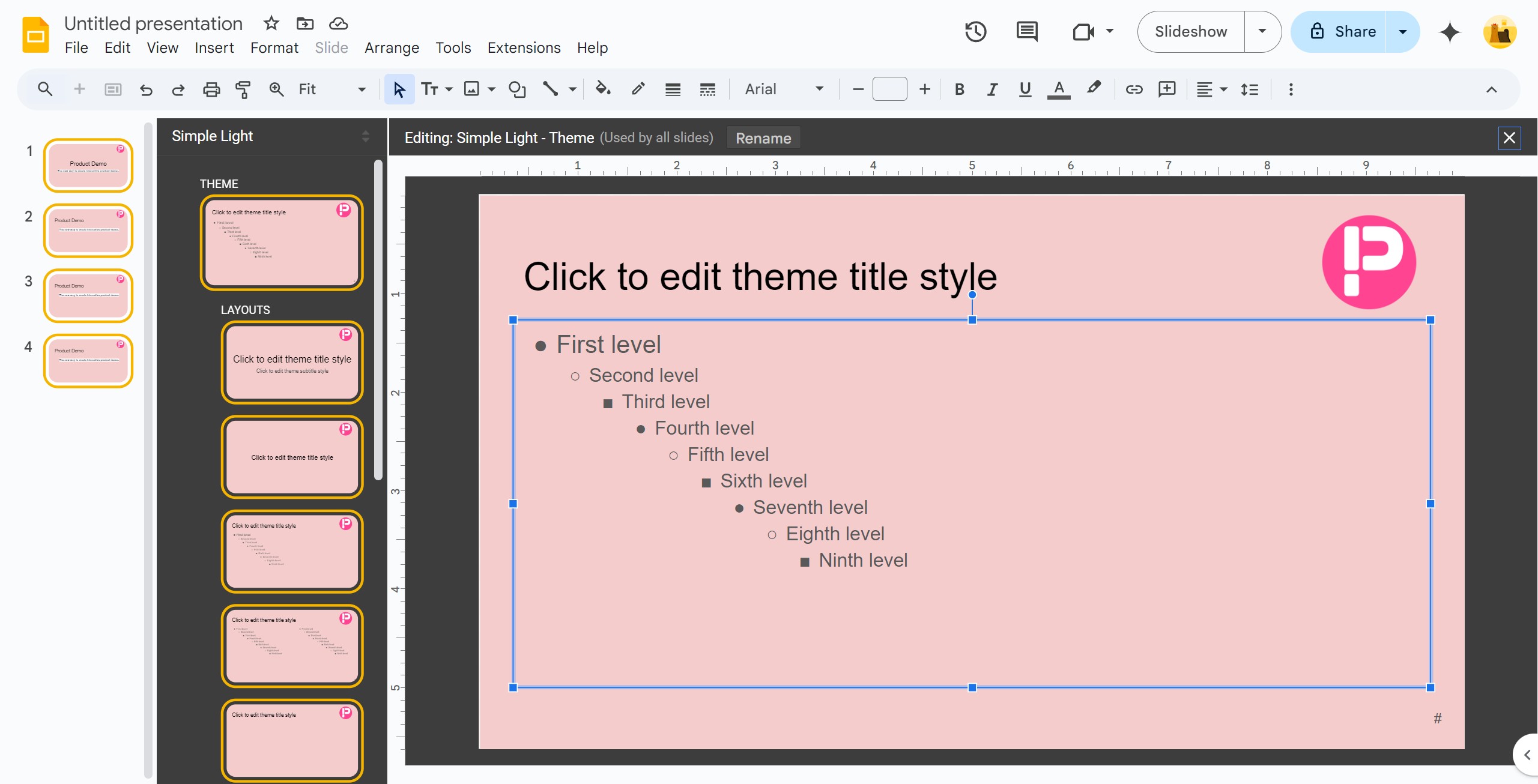This screenshot has width=1538, height=784.
Task: Open version history clock icon
Action: tap(976, 32)
